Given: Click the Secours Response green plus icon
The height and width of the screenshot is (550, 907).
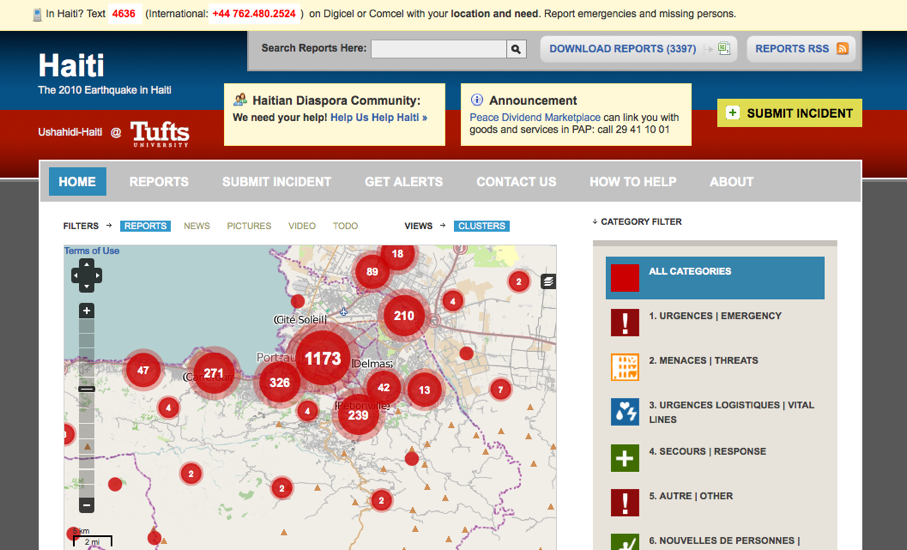Looking at the screenshot, I should click(625, 458).
